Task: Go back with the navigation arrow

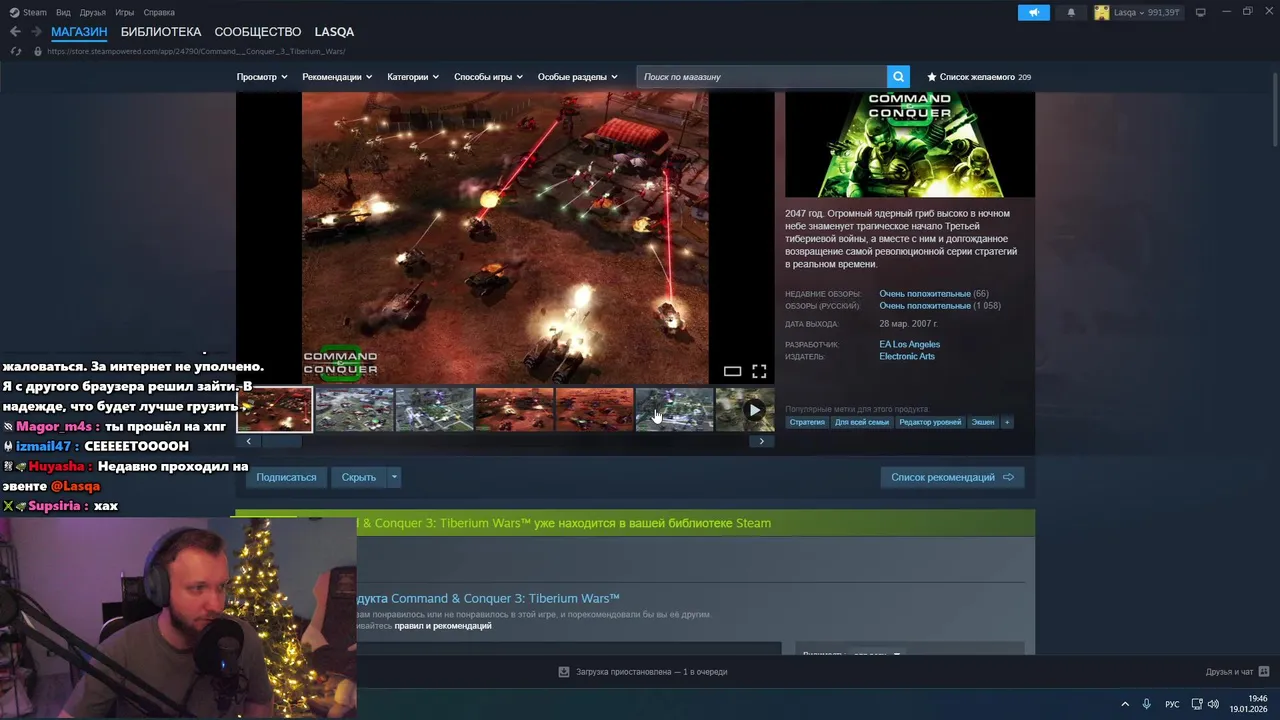Action: point(15,32)
